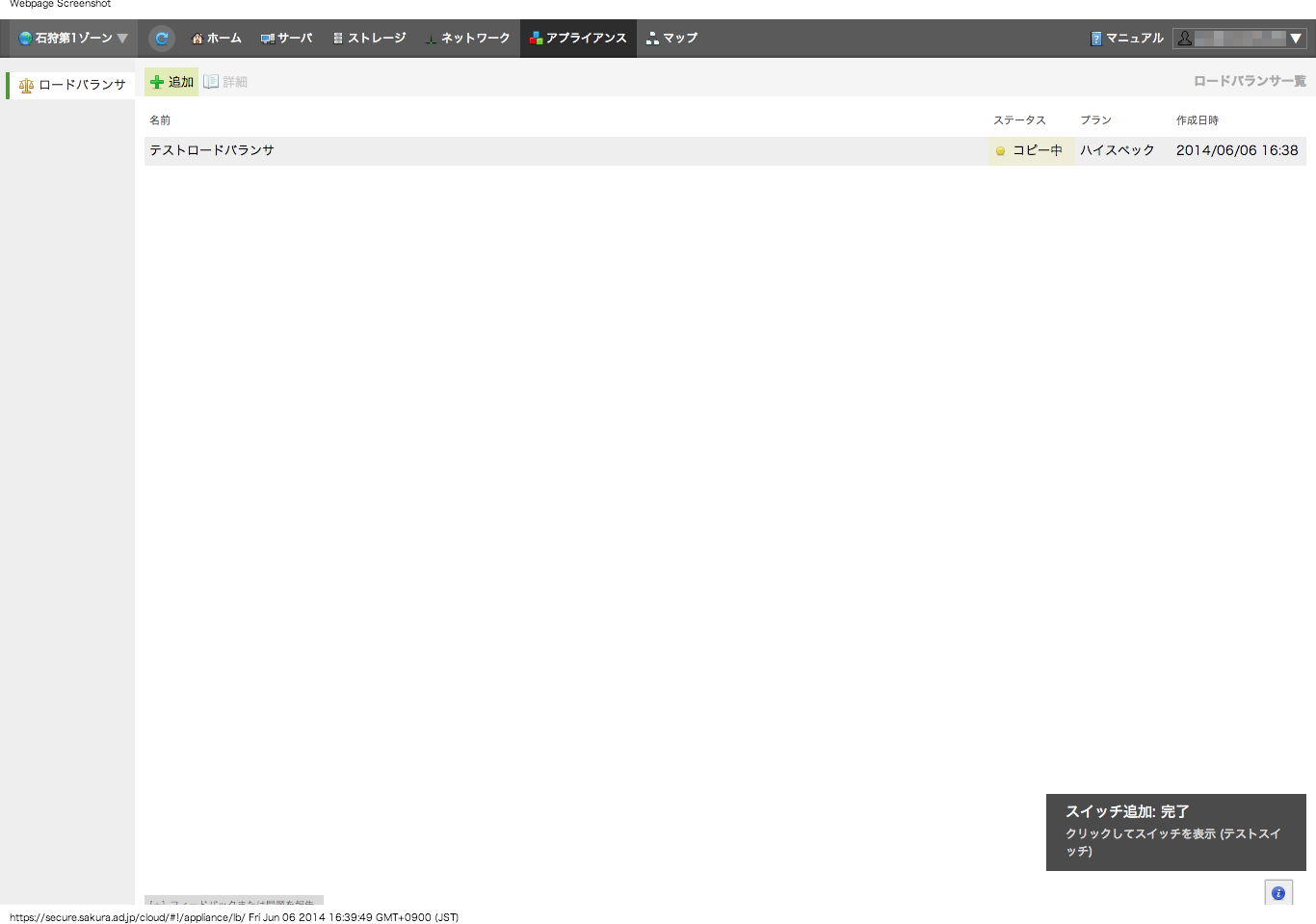
Task: Click the 追加 button with plus icon
Action: click(x=171, y=82)
